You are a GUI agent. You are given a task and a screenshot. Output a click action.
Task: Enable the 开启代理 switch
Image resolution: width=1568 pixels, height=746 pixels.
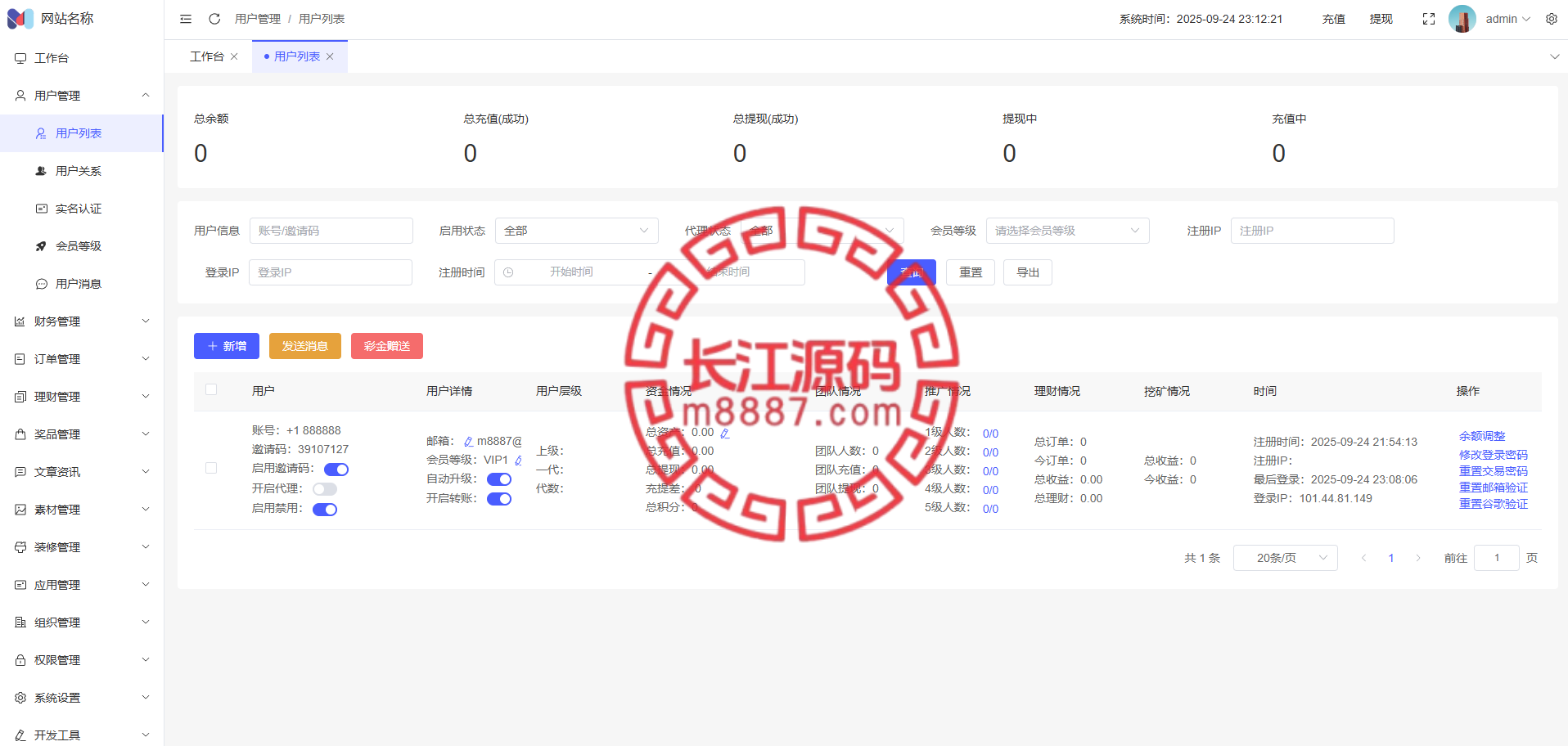pos(325,489)
